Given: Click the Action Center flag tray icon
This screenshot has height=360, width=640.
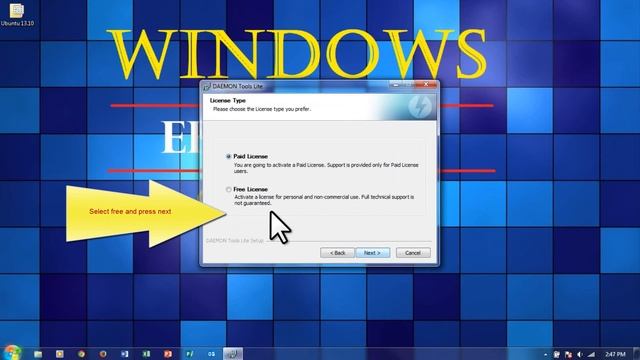Looking at the screenshot, I should (x=568, y=355).
